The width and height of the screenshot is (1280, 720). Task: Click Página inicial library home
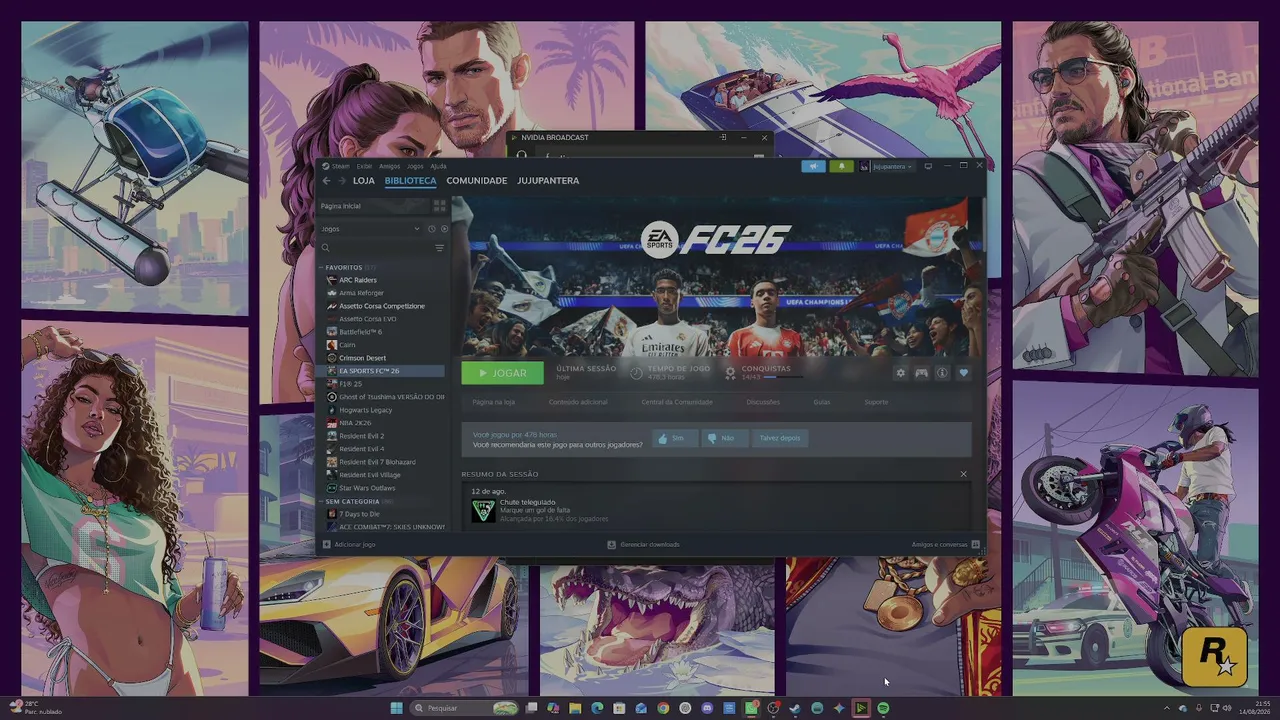373,206
